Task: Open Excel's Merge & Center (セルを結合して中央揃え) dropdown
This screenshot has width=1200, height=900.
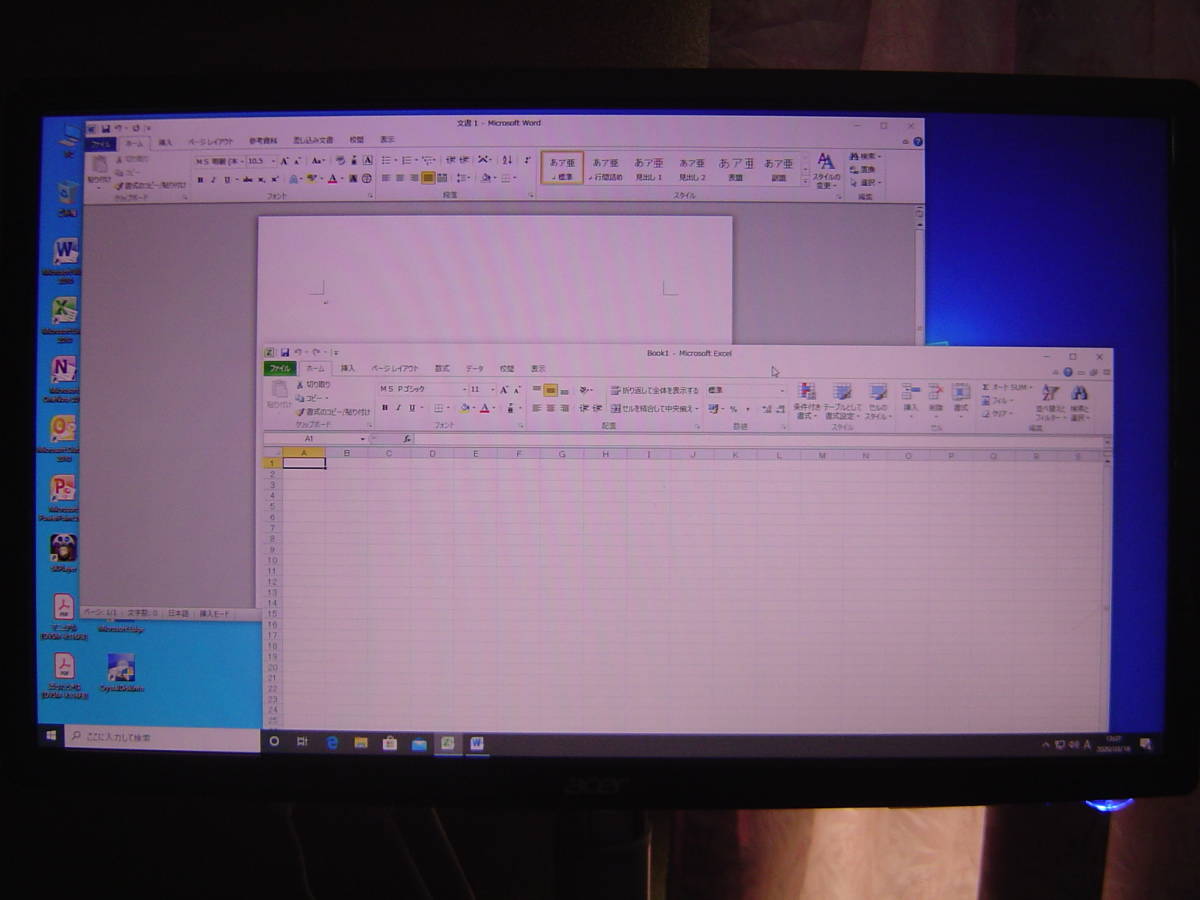Action: point(697,408)
